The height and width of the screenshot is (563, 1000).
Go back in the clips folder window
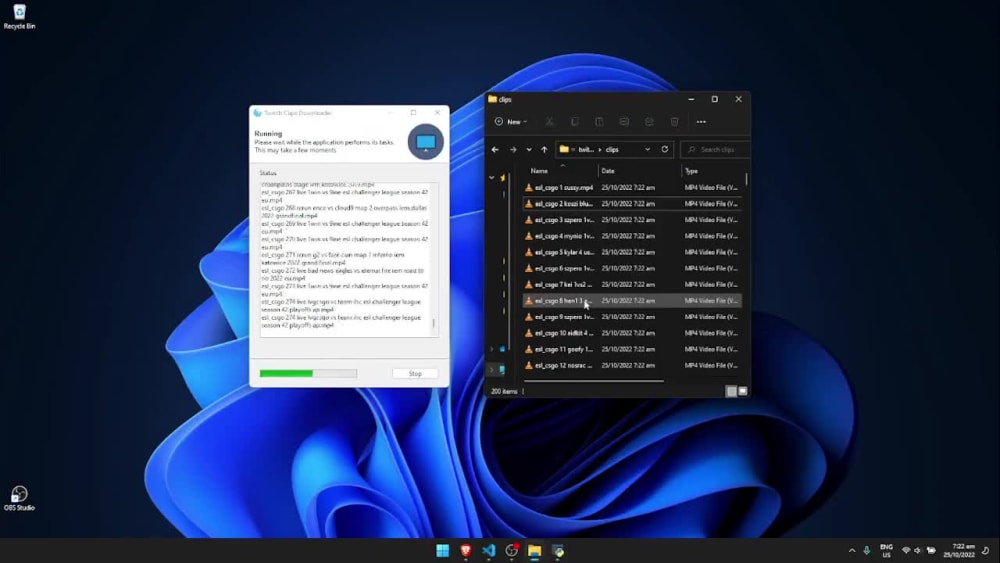click(x=496, y=150)
